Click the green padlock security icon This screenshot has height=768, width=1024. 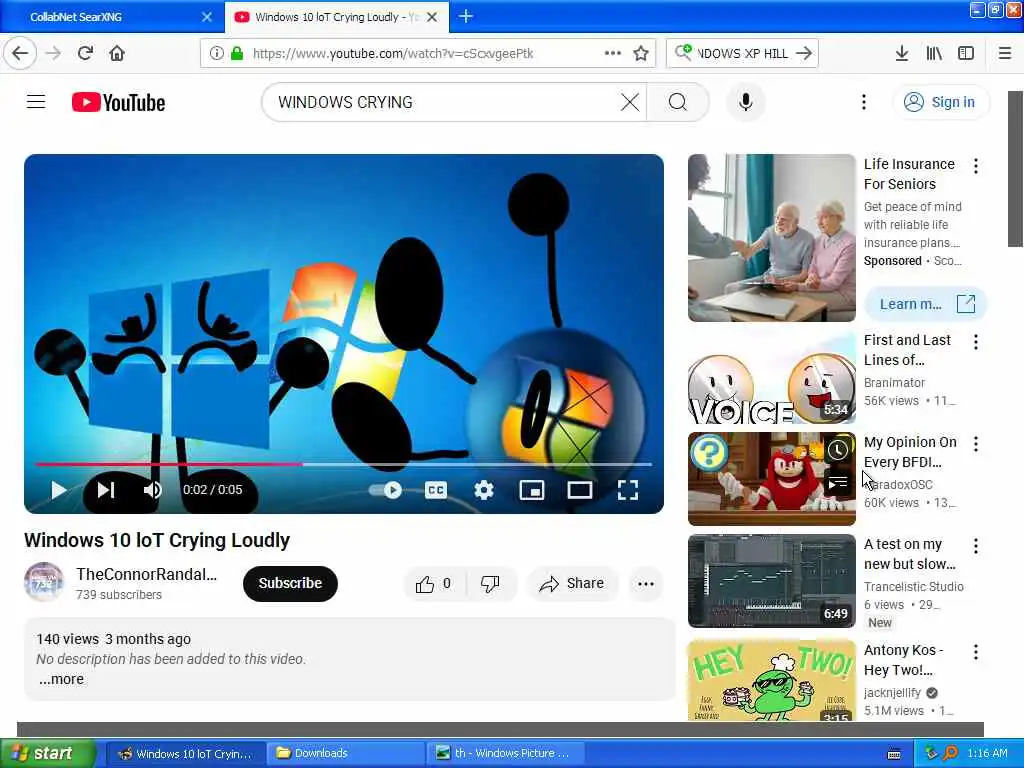point(237,53)
